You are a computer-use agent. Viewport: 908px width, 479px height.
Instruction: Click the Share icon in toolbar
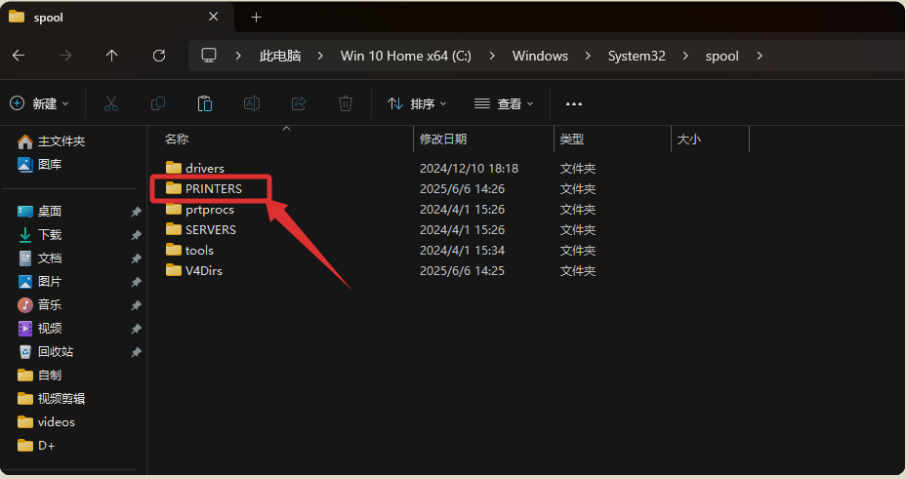298,104
